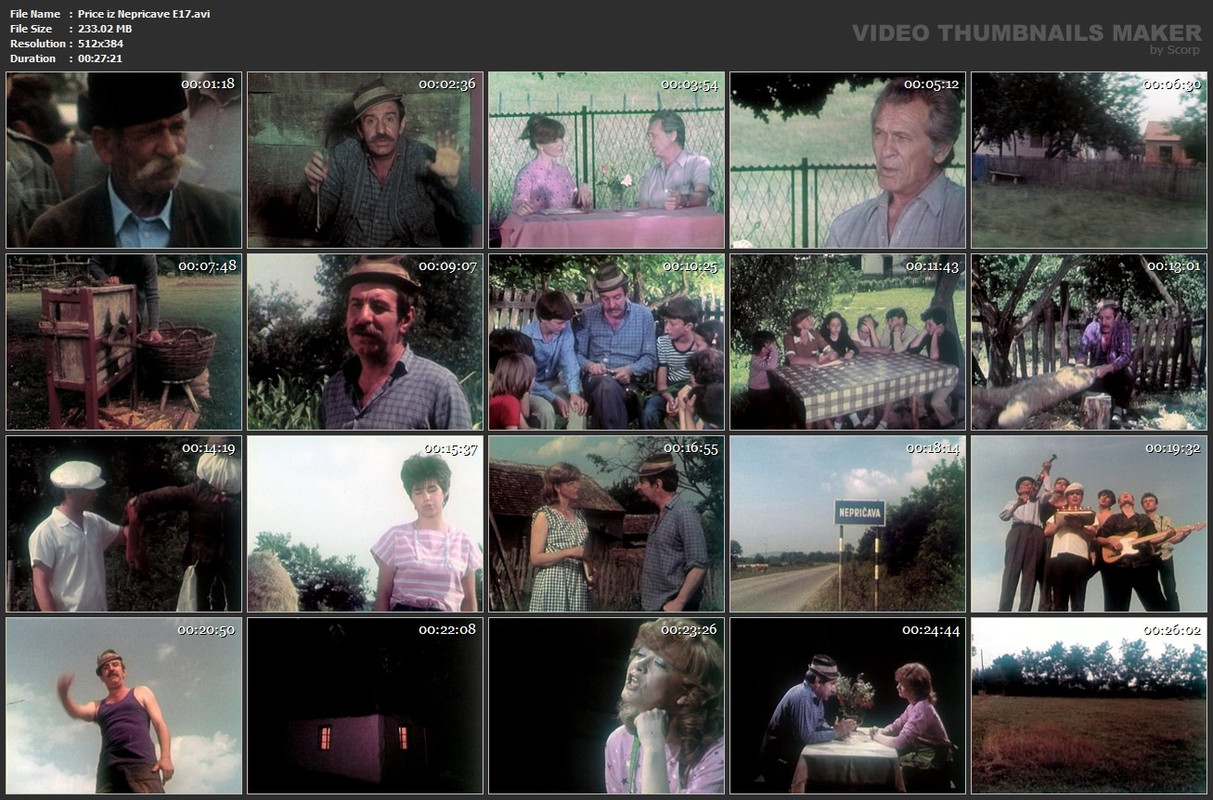Select the thumbnail at 00:13:01
Image resolution: width=1213 pixels, height=800 pixels.
(1089, 342)
